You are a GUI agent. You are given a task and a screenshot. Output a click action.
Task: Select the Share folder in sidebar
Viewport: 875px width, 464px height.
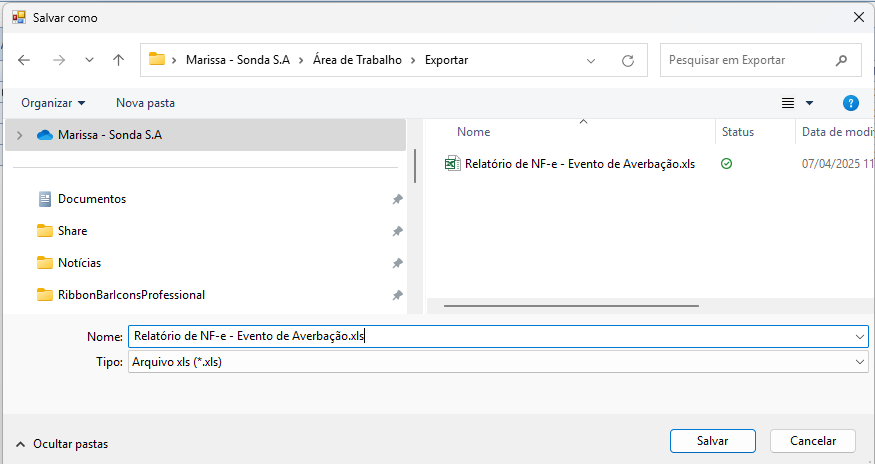click(x=72, y=231)
